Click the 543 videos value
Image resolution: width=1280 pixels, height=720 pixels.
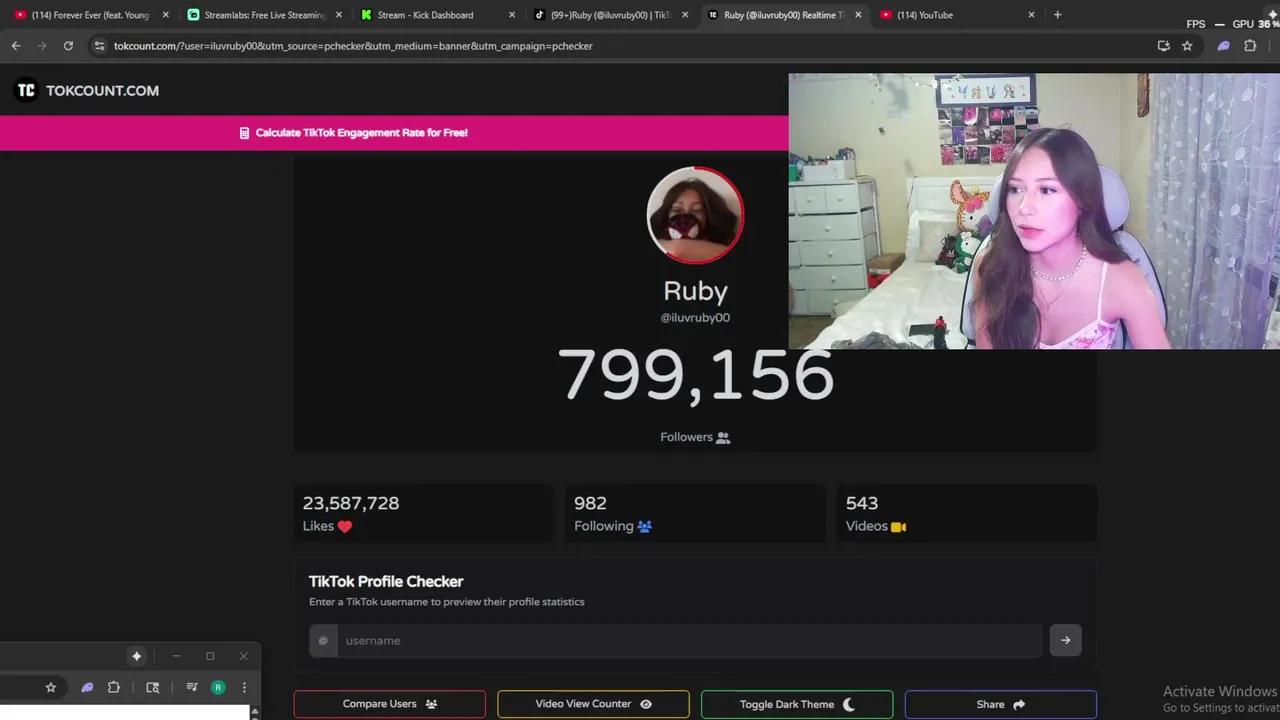(862, 503)
